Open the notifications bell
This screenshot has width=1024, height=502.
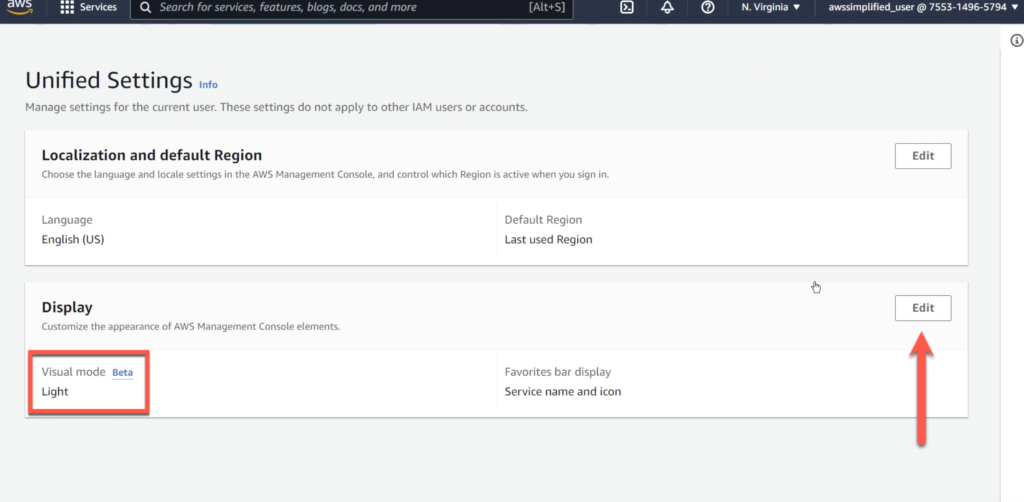(668, 7)
